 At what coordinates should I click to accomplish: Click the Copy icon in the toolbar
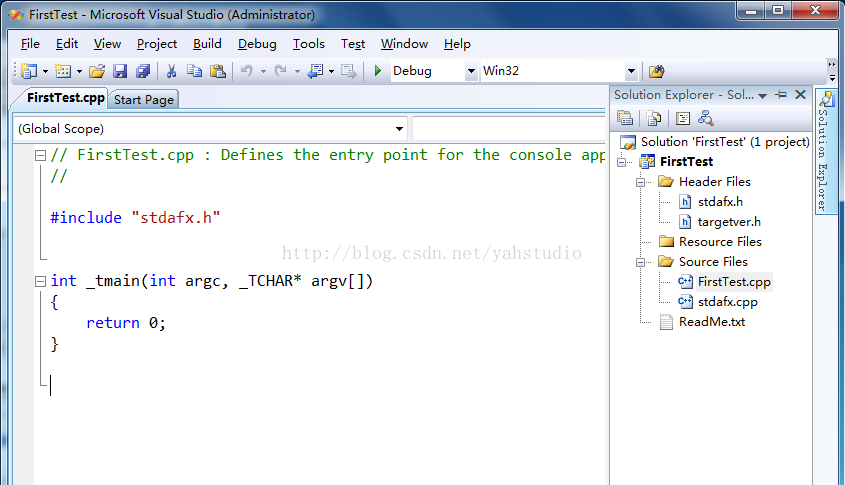pyautogui.click(x=194, y=71)
